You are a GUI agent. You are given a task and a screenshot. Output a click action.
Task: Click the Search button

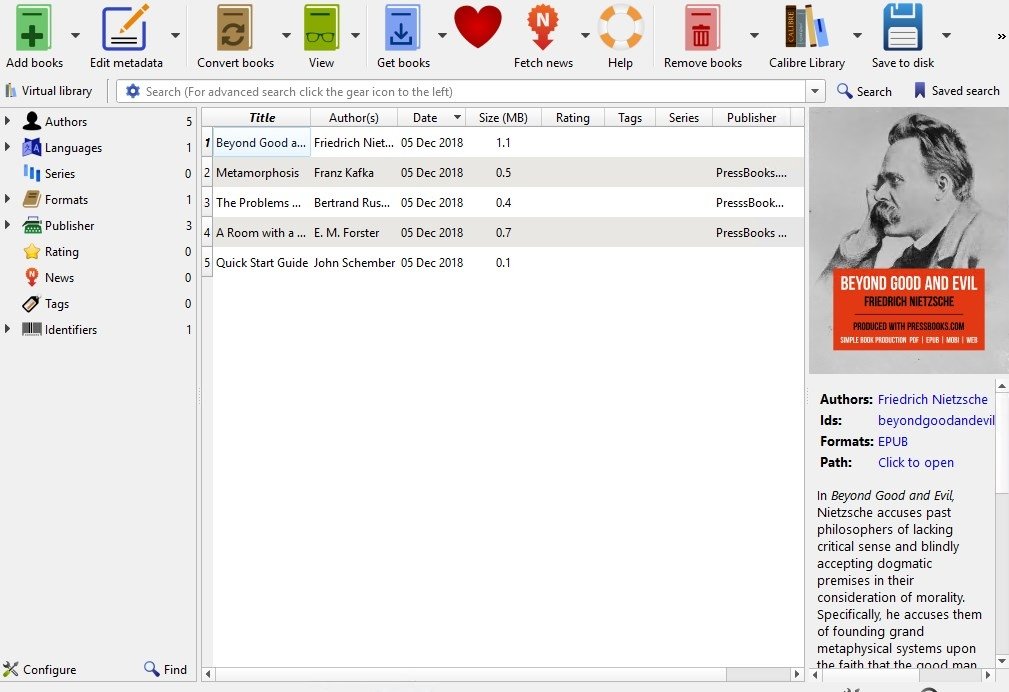click(x=864, y=91)
